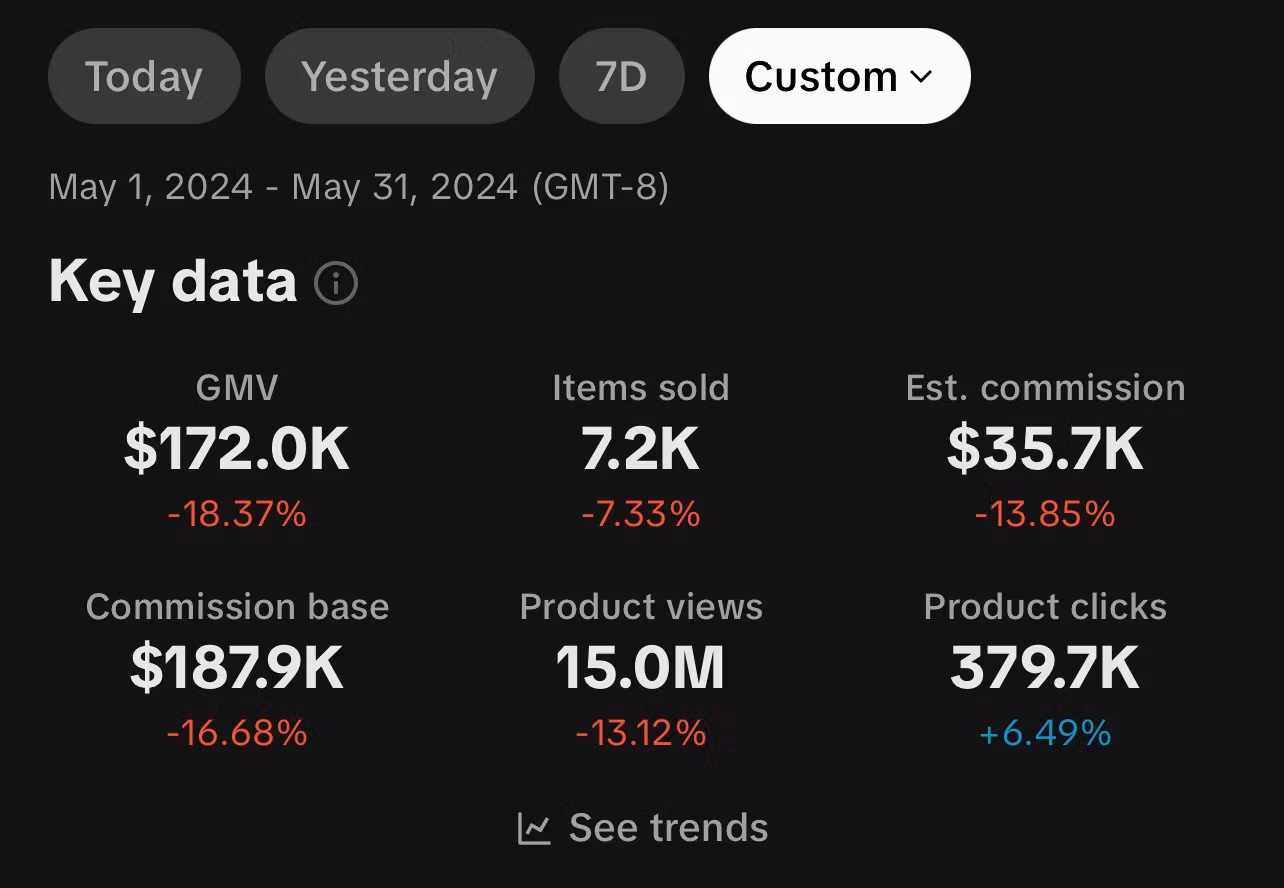Tap the Product views 15.0M value

641,668
